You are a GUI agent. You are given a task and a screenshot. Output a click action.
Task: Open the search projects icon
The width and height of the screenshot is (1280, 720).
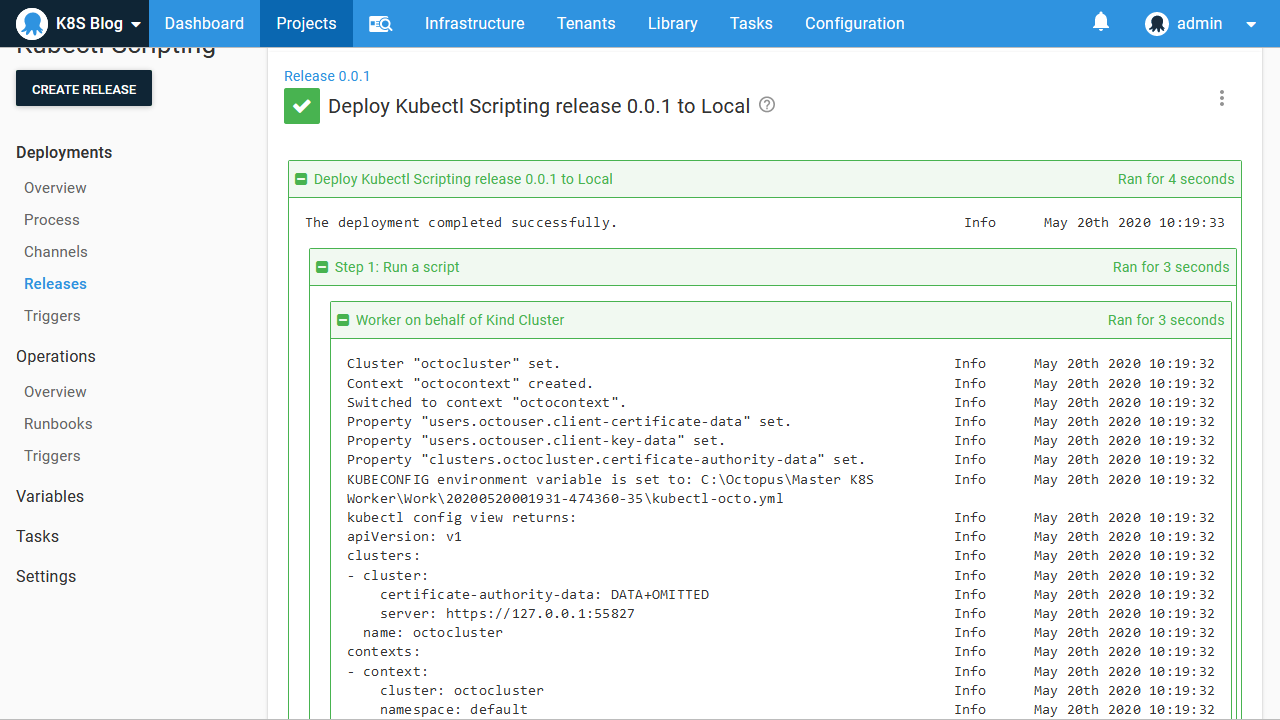(x=380, y=24)
